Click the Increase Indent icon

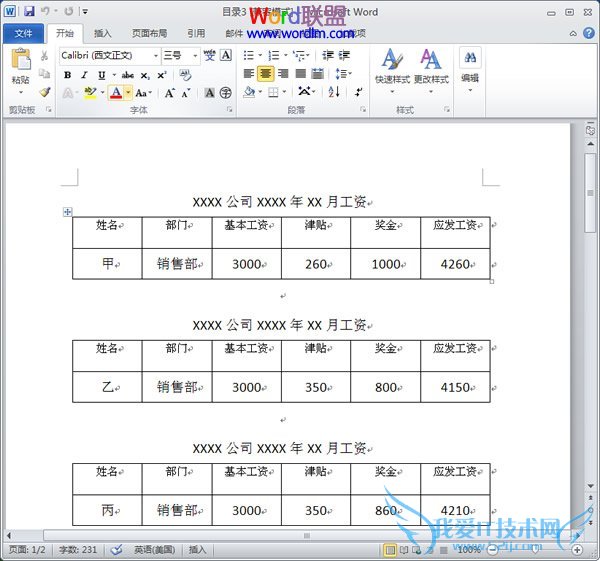pyautogui.click(x=344, y=55)
